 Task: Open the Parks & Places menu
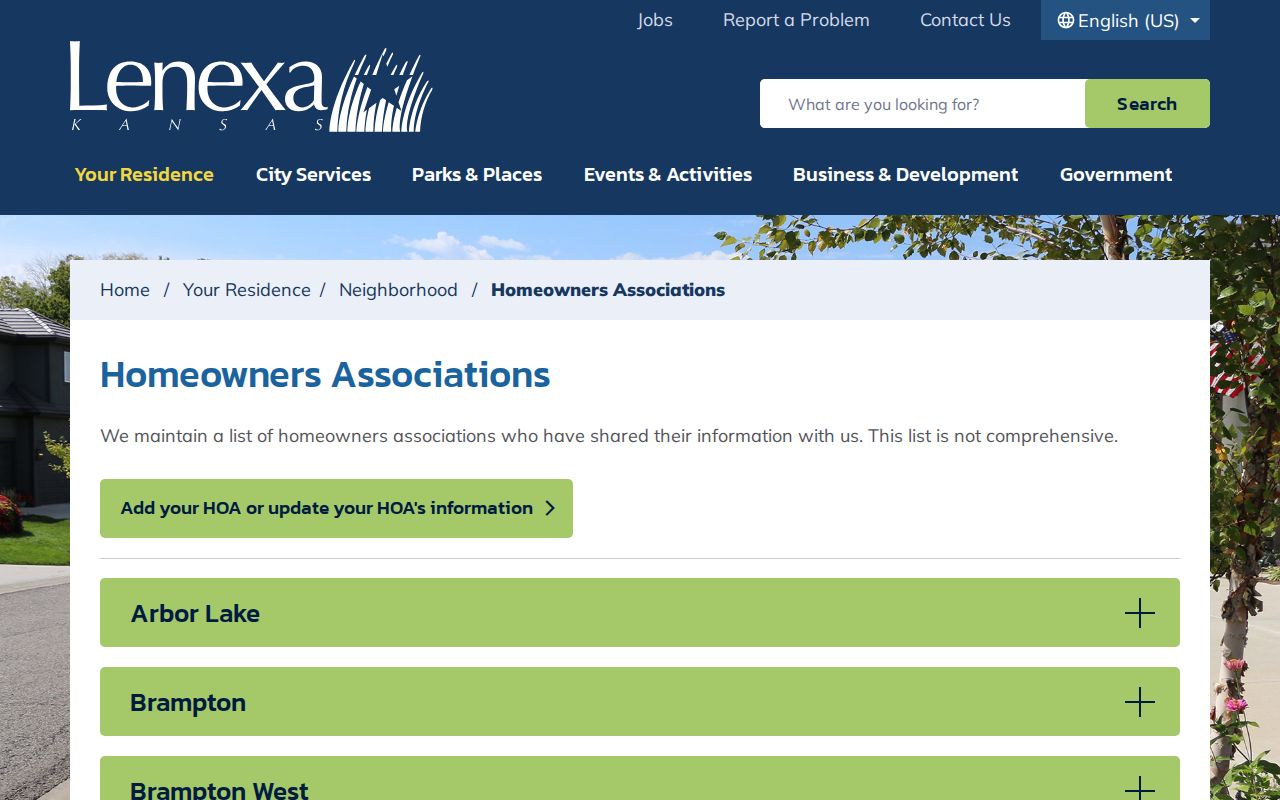(x=477, y=174)
